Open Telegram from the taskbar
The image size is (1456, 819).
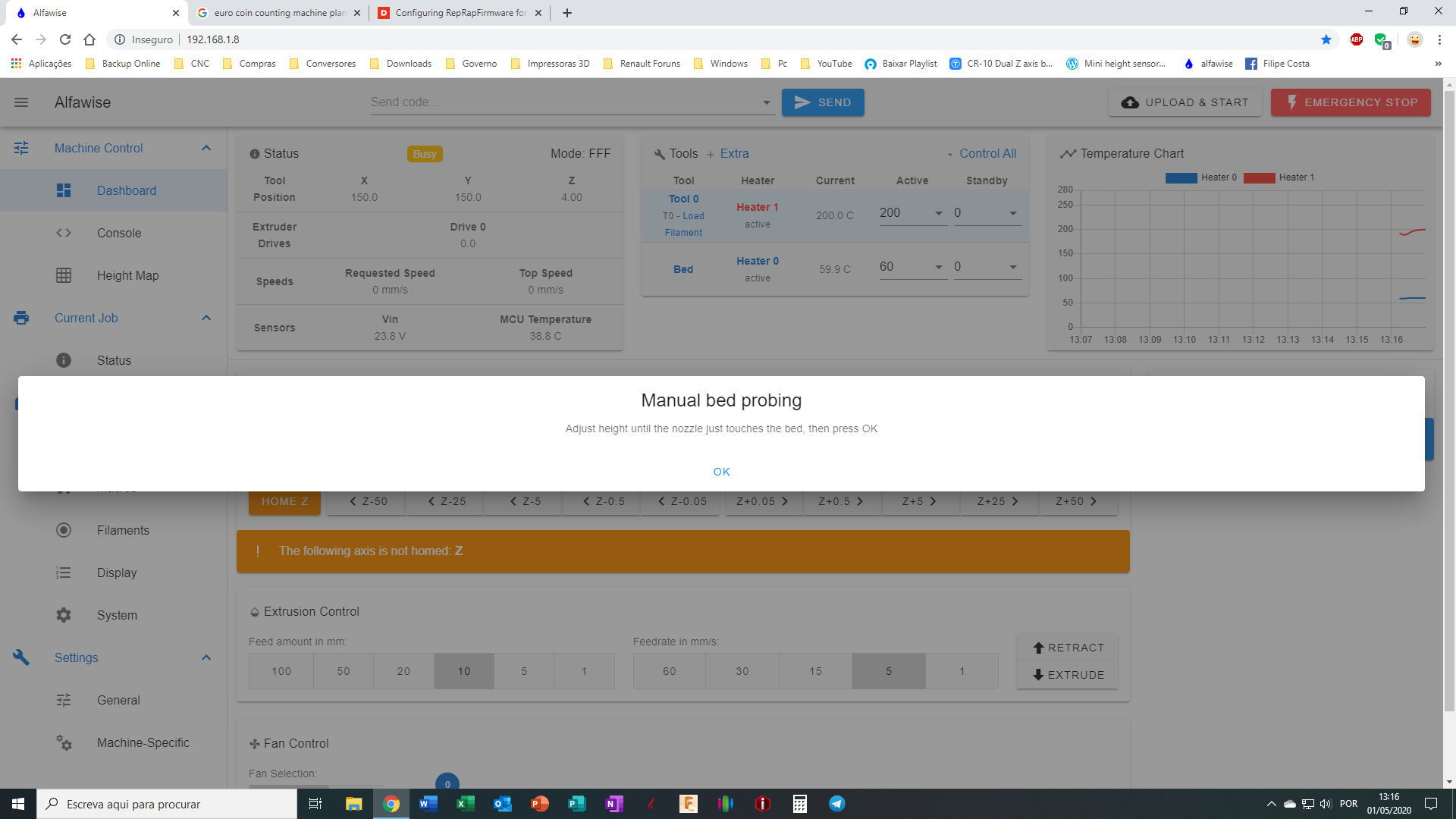point(837,804)
